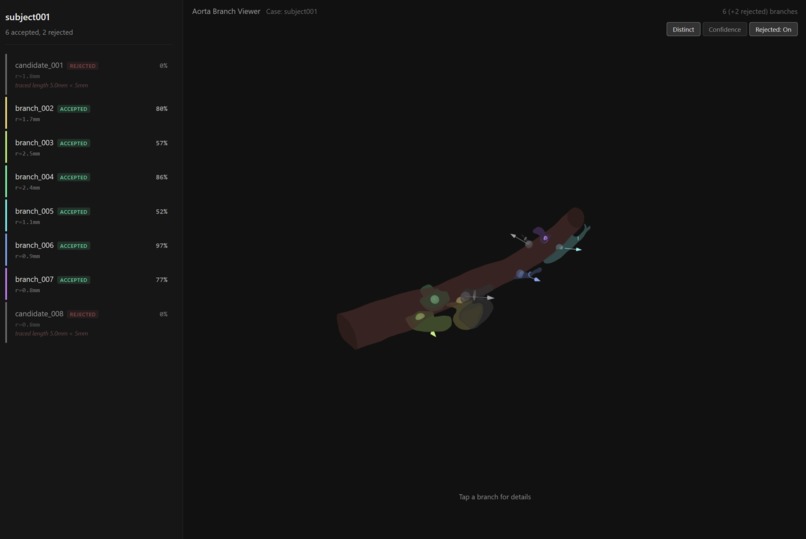Select branch_007 in the branch list
Viewport: 806px width, 539px height.
click(x=88, y=284)
